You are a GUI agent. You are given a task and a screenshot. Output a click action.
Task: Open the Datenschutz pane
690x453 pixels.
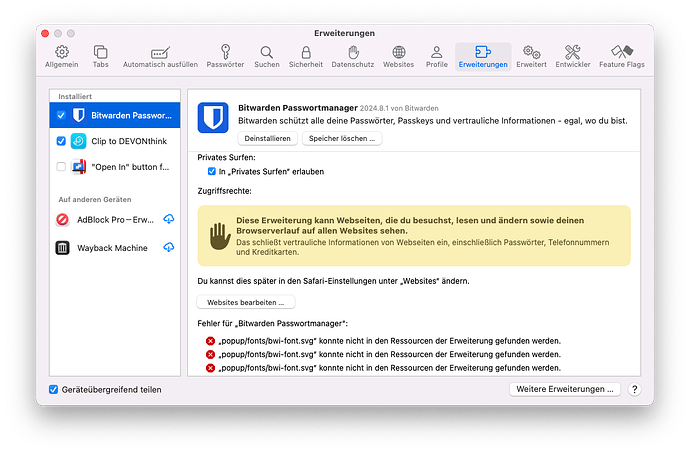pyautogui.click(x=353, y=56)
